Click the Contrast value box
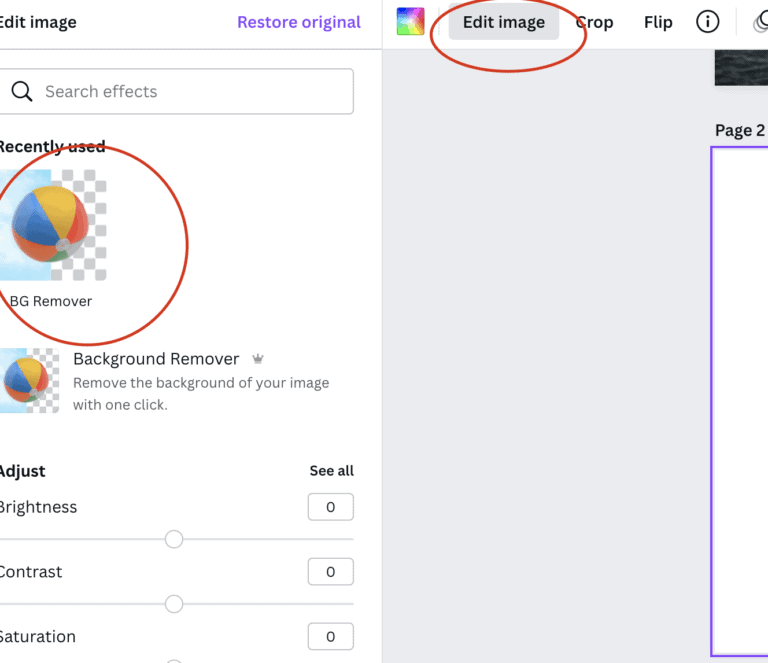The image size is (768, 663). click(x=331, y=571)
